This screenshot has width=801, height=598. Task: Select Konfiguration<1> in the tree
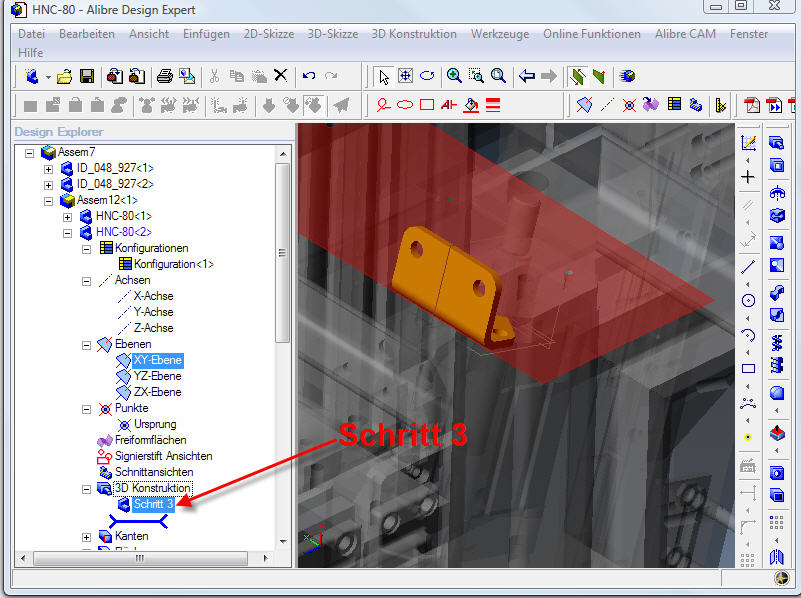point(174,264)
